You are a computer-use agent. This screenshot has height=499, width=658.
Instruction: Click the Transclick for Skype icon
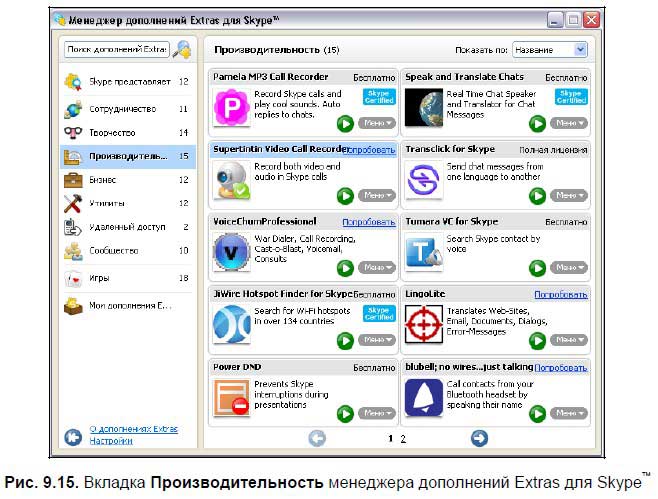point(424,180)
